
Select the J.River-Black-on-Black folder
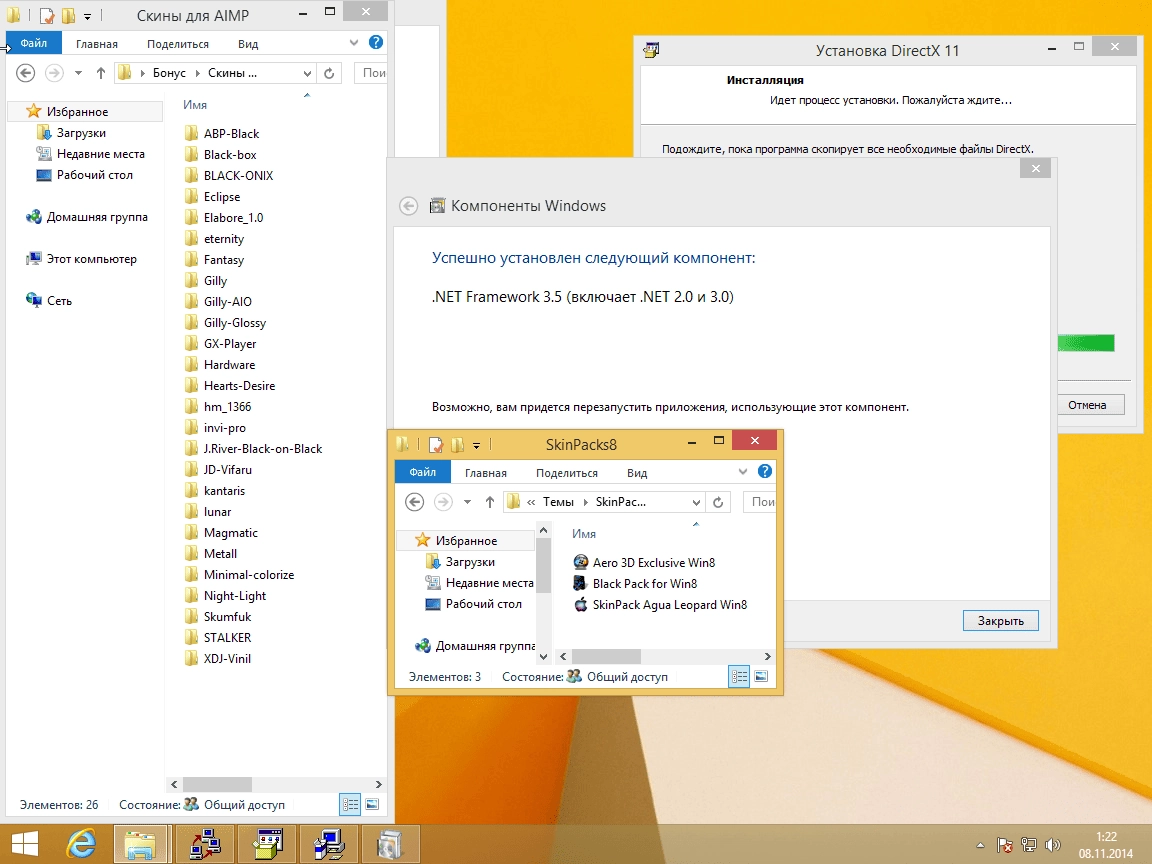262,449
